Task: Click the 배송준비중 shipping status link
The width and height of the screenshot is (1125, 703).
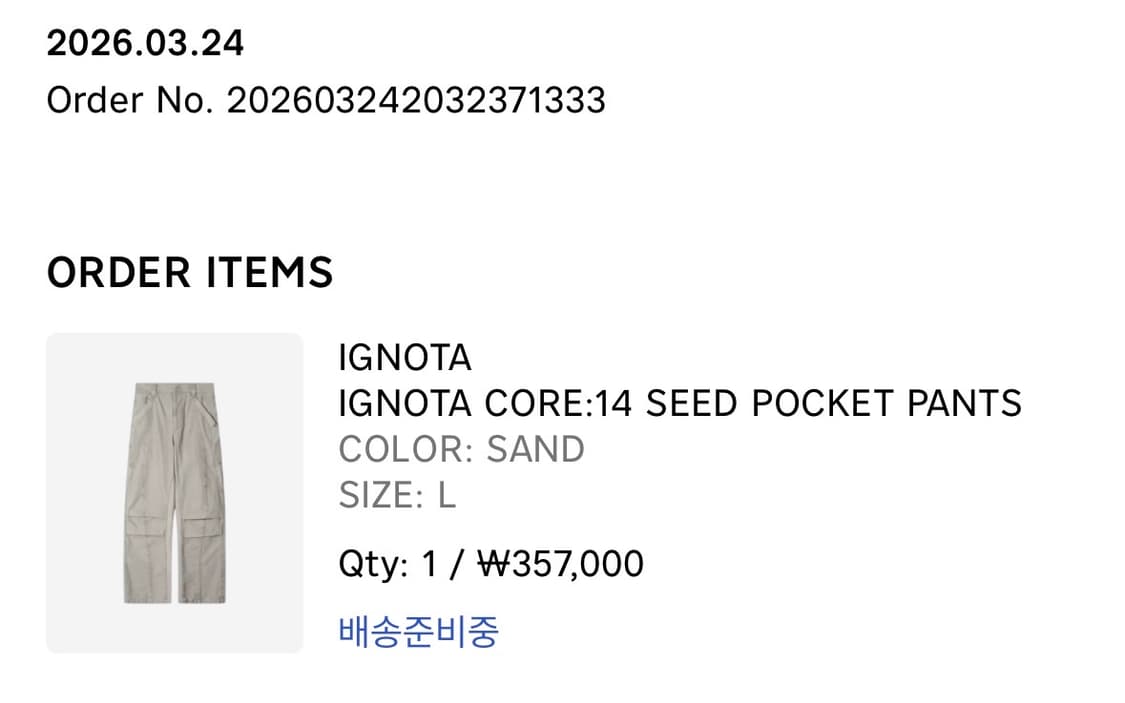Action: (418, 631)
